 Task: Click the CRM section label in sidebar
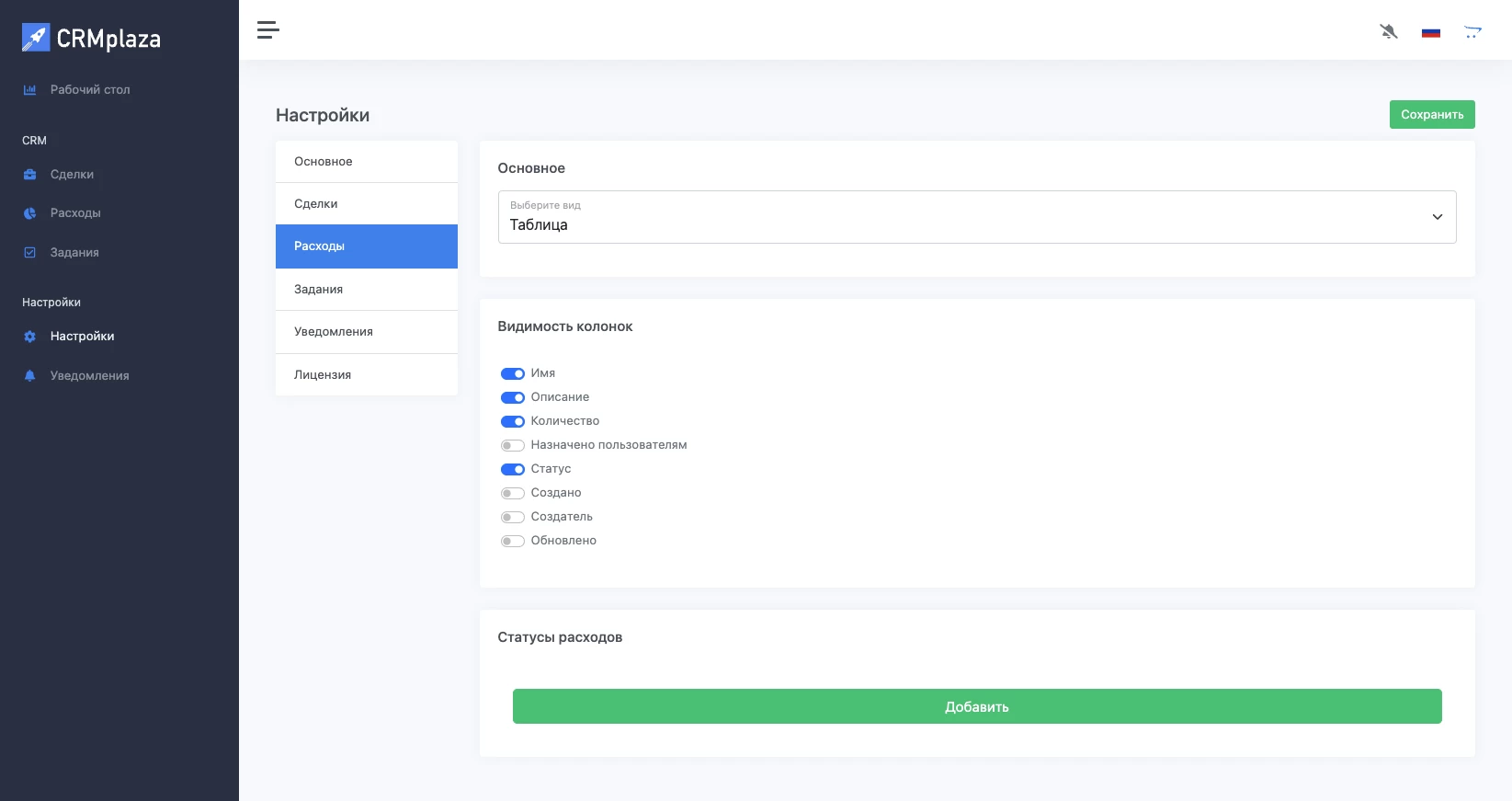tap(34, 141)
